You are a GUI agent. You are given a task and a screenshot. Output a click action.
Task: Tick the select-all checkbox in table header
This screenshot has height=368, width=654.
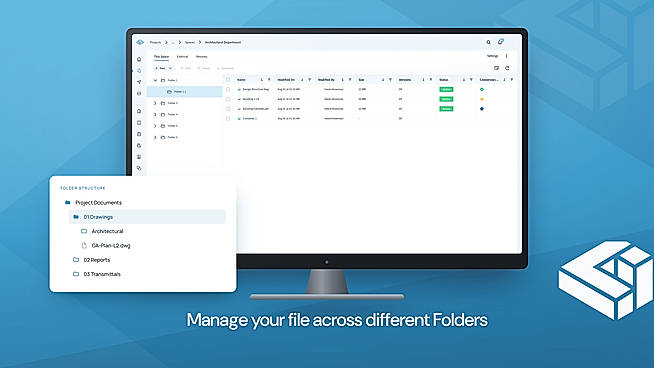228,79
